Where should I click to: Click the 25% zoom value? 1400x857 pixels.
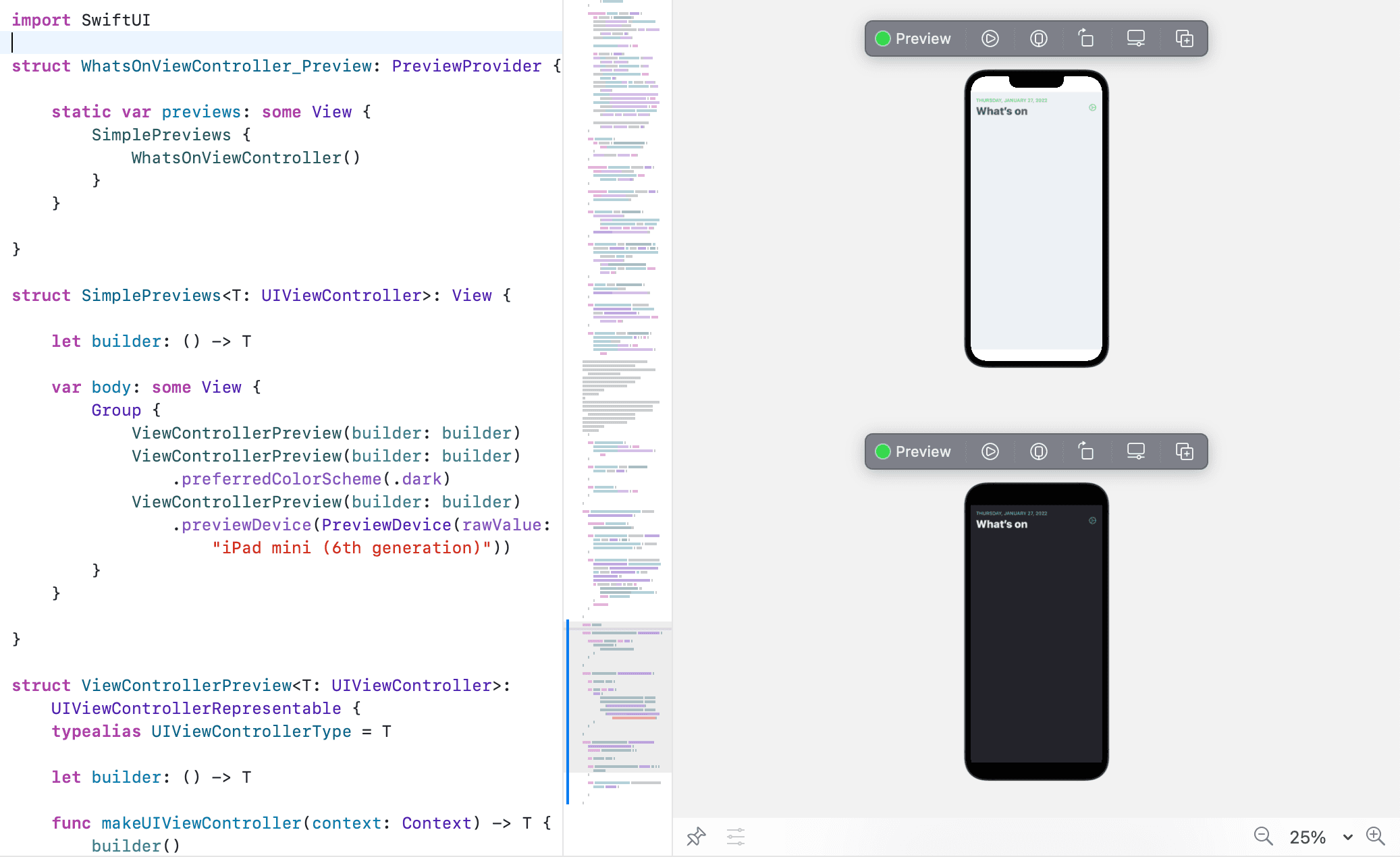[1308, 837]
